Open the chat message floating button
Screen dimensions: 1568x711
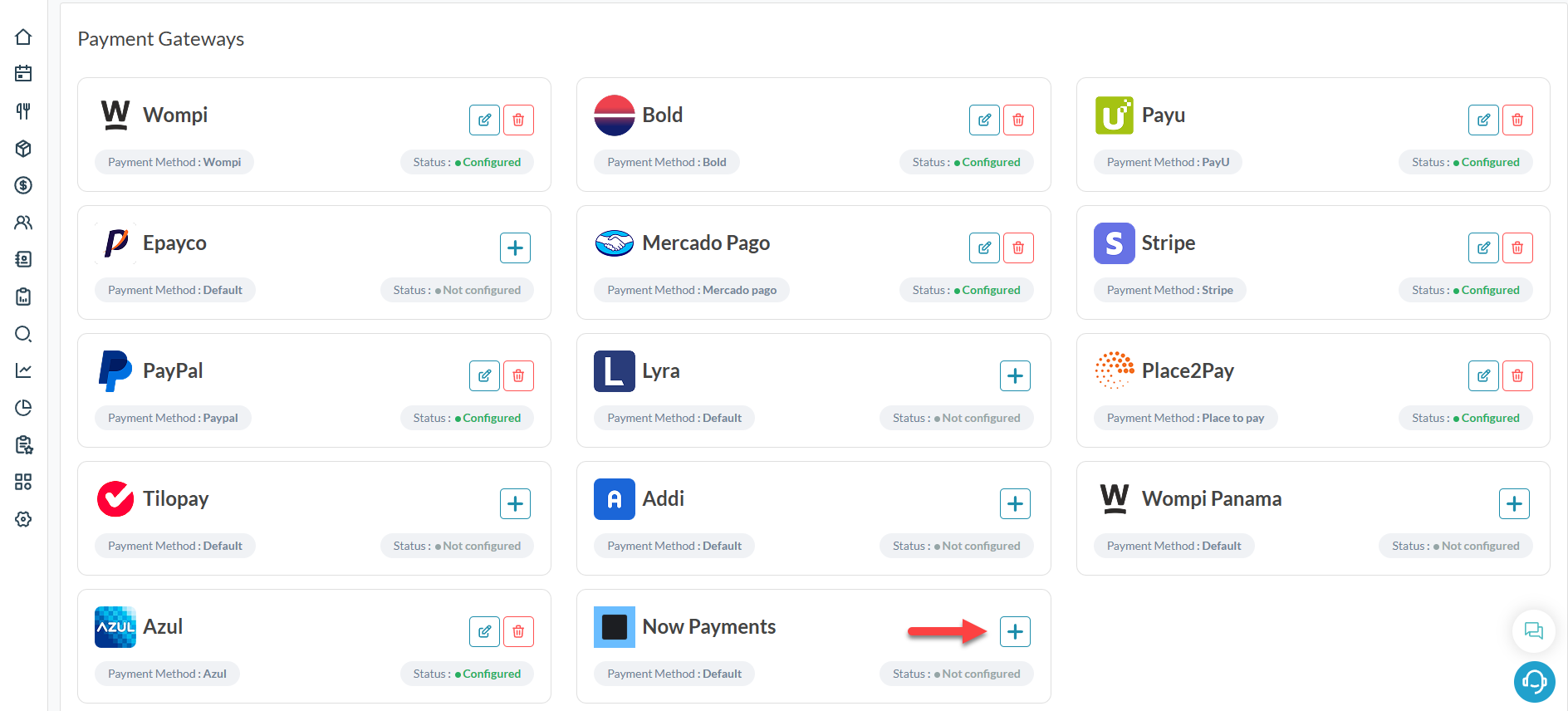(1533, 631)
